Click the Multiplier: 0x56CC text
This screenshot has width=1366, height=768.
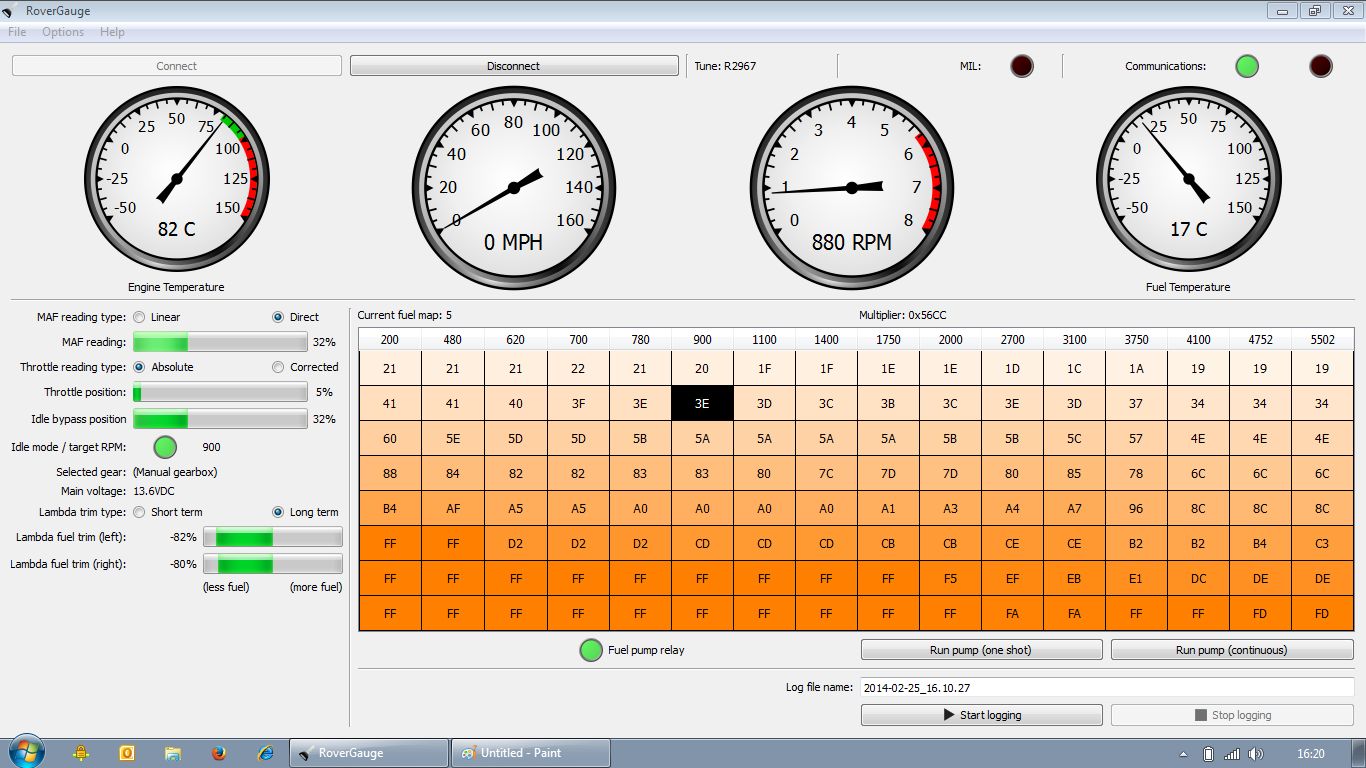tap(902, 315)
